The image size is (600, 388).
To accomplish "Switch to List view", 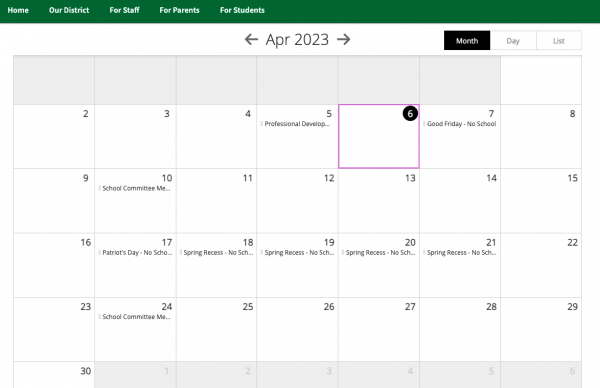I will click(559, 41).
